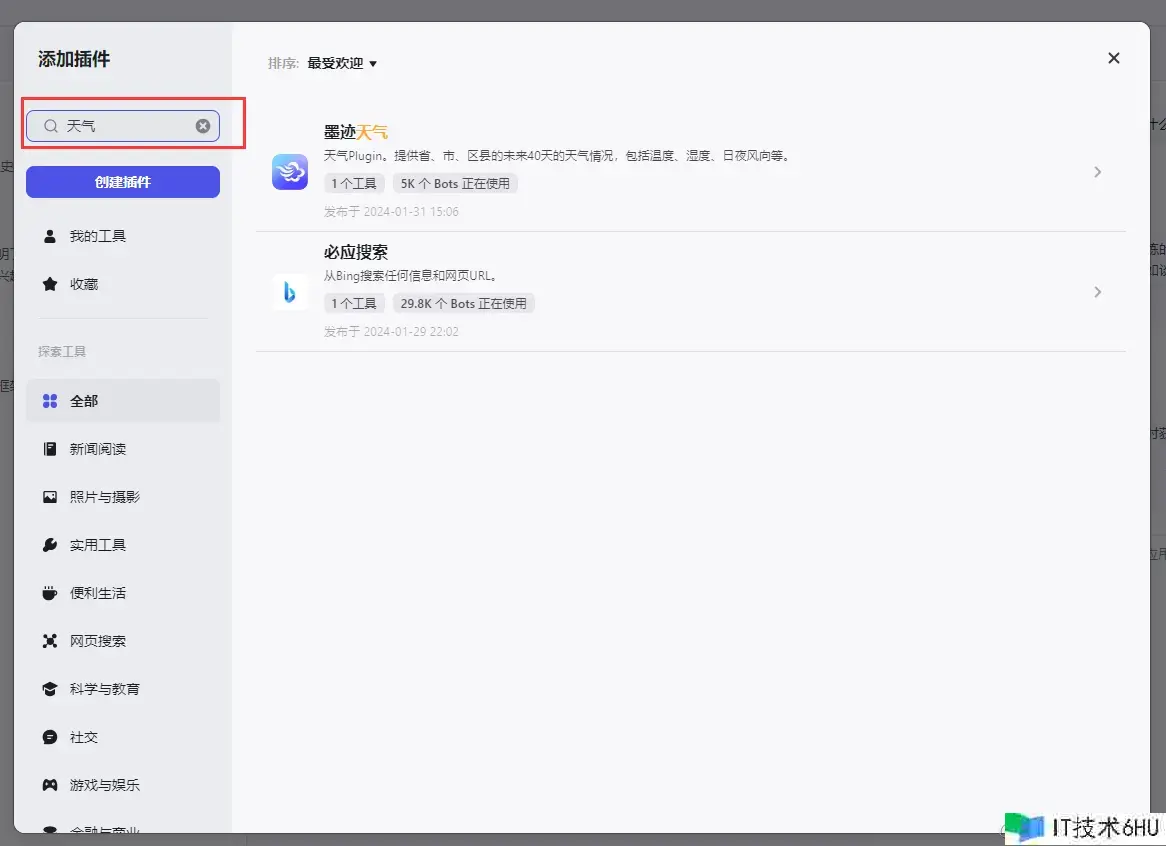
Task: Choose the 实用工具 category
Action: point(98,545)
